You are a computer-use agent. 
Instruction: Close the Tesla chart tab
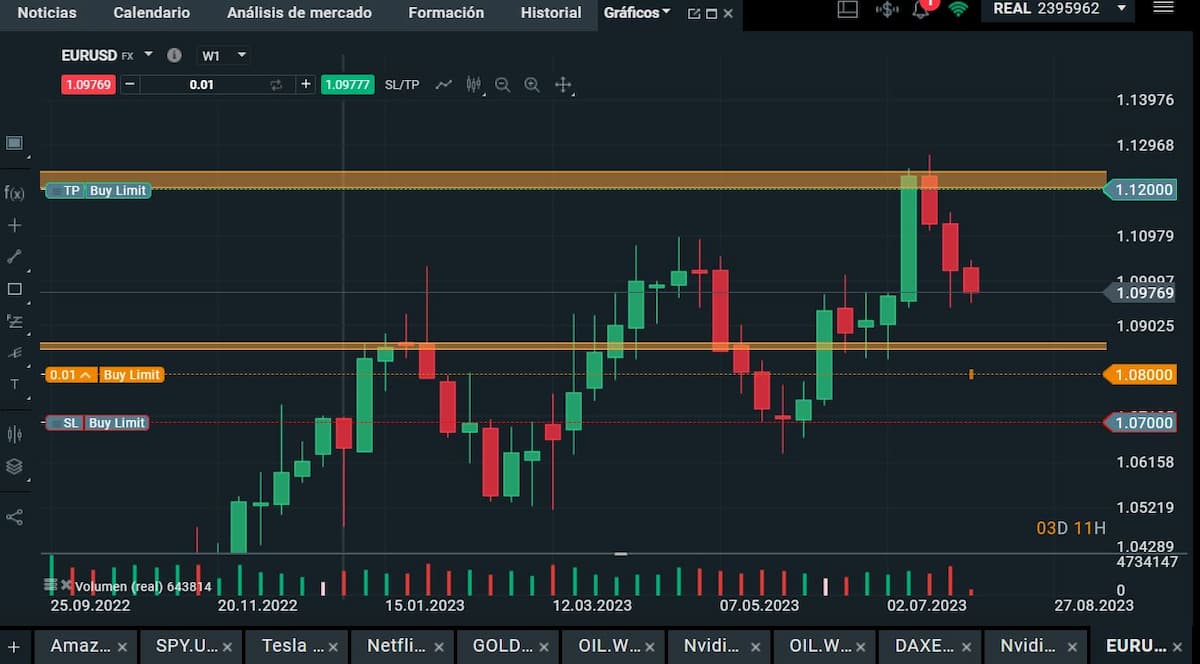(x=333, y=647)
